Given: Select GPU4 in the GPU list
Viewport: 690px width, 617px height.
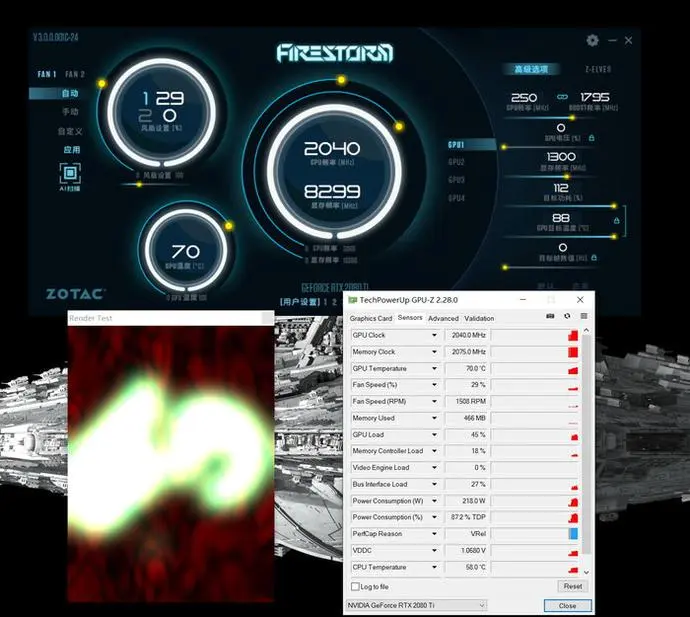Looking at the screenshot, I should pyautogui.click(x=456, y=198).
